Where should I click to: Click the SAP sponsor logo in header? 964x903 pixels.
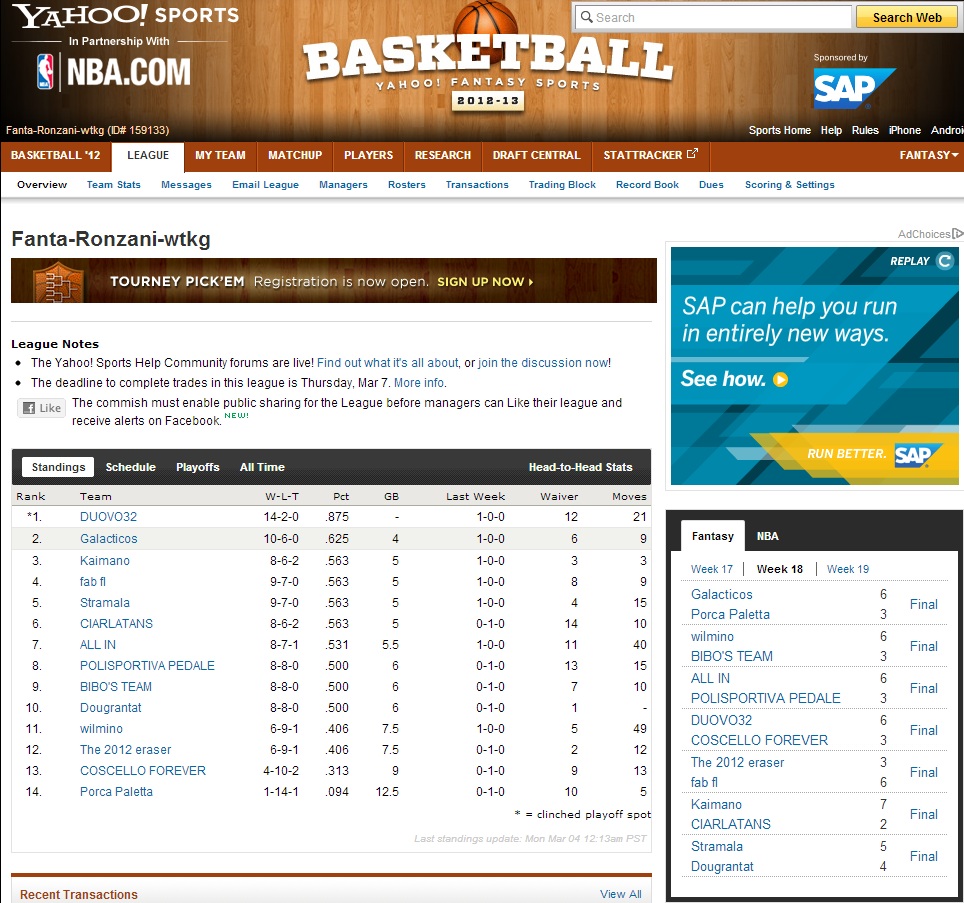tap(853, 88)
